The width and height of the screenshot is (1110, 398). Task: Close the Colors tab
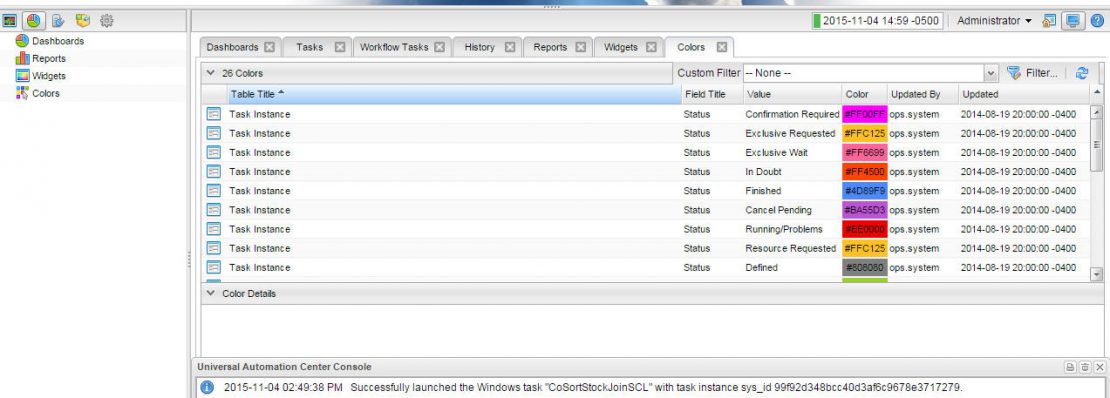[721, 47]
